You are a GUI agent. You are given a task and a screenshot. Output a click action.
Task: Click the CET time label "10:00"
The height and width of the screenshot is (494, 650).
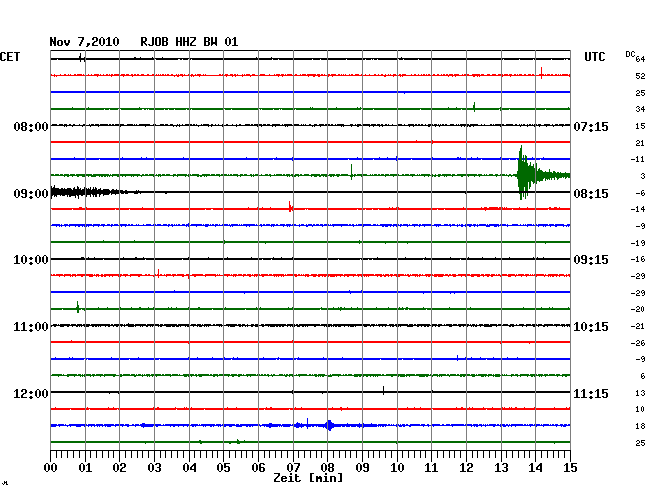(31, 260)
